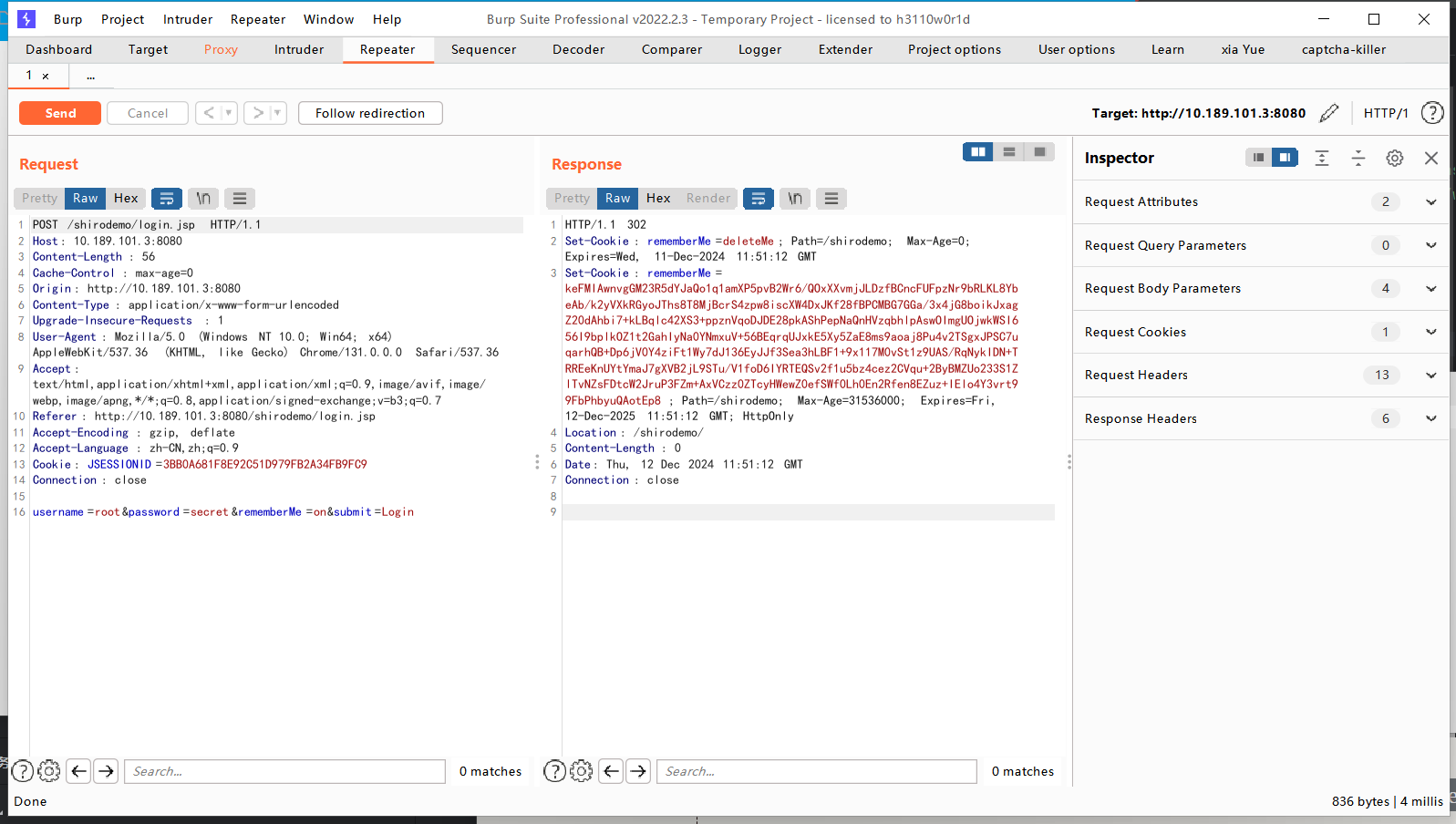Open request search settings gear
Screen dimensions: 1456x824
(49, 771)
